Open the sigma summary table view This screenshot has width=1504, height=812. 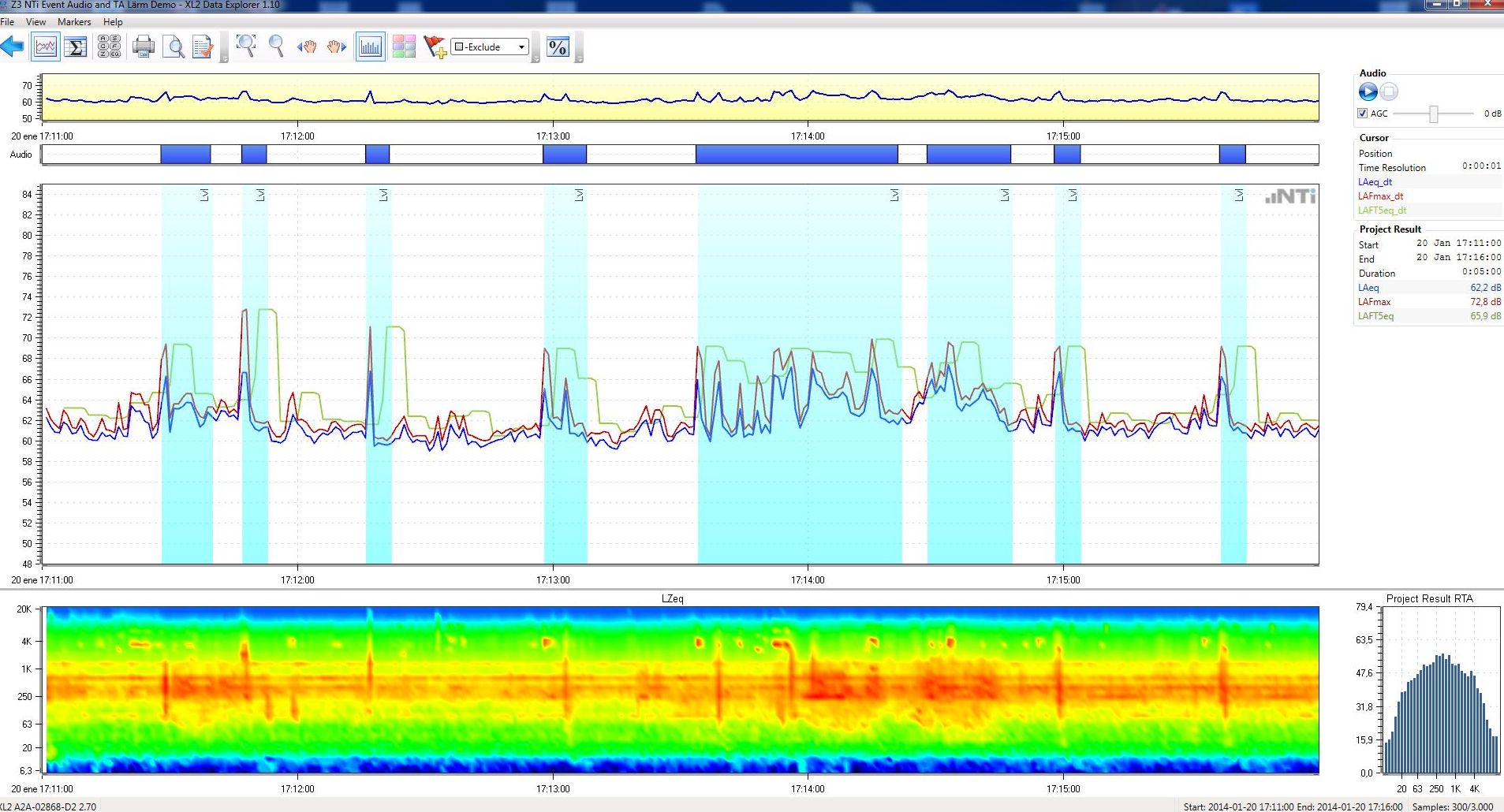[x=76, y=47]
